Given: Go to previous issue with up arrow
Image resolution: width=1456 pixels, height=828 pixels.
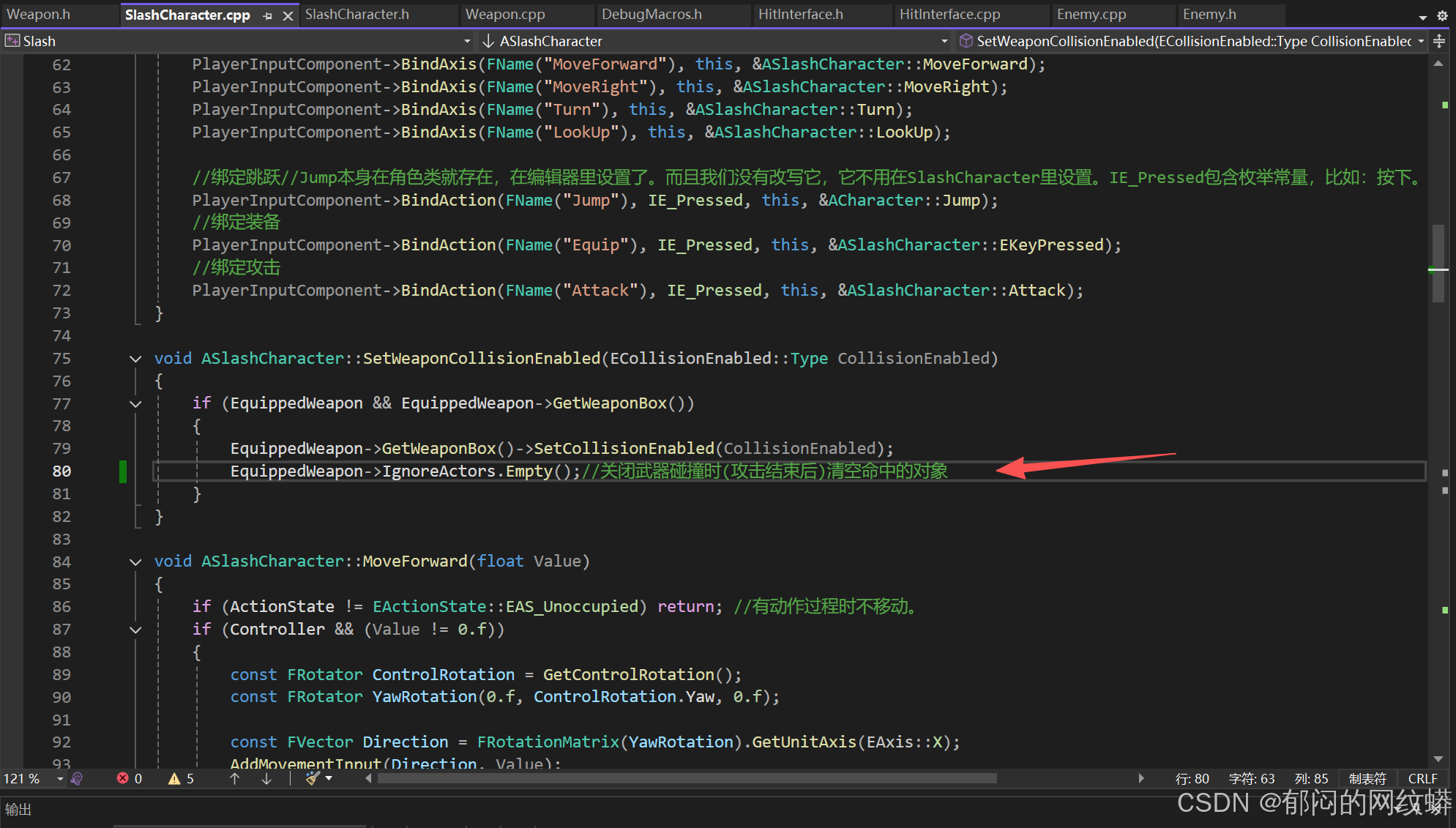Looking at the screenshot, I should tap(234, 778).
